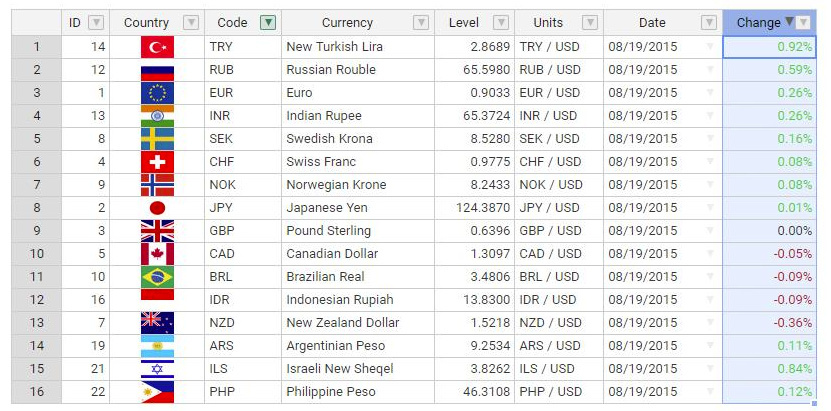Screen dimensions: 831x411
Task: Click the Japan flag in row 8
Action: pos(157,208)
